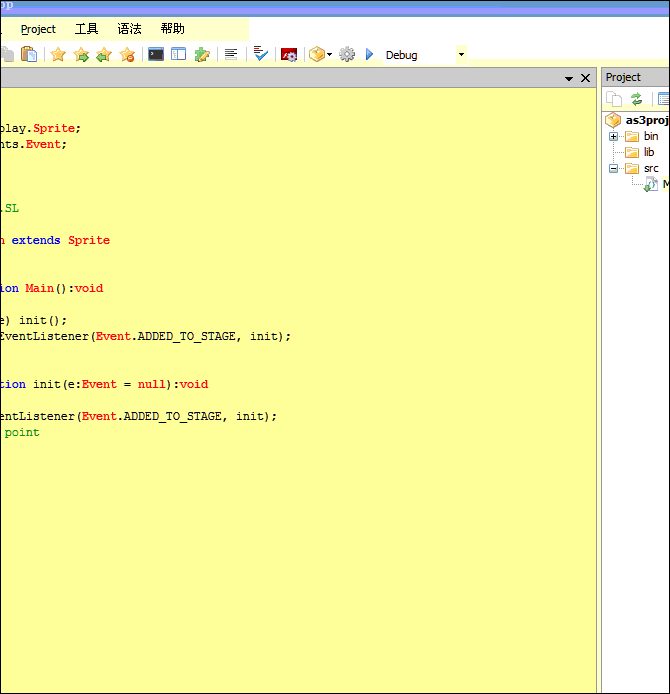Open project properties gear icon
Screen dimensions: 670x694
[x=347, y=55]
